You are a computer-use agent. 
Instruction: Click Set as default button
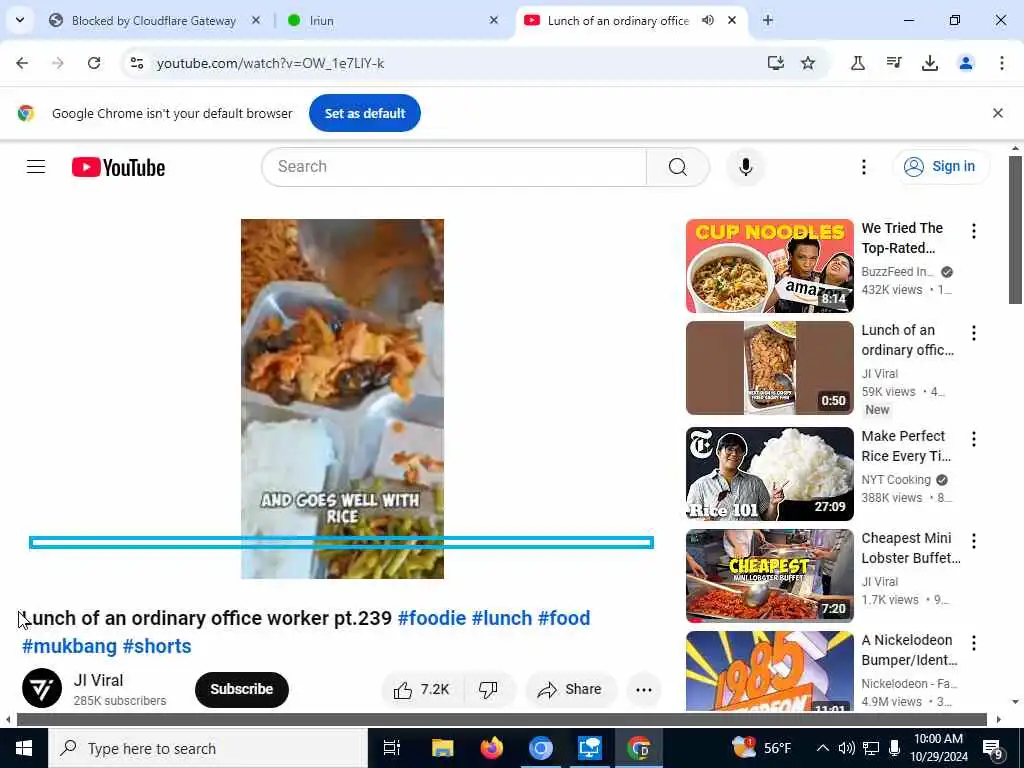(x=364, y=113)
